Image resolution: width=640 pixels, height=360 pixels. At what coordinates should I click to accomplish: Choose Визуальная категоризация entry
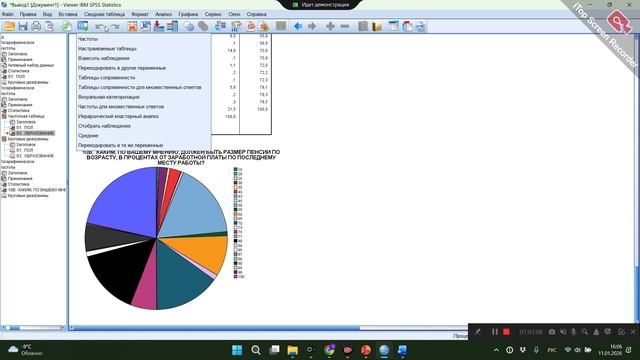144,97
